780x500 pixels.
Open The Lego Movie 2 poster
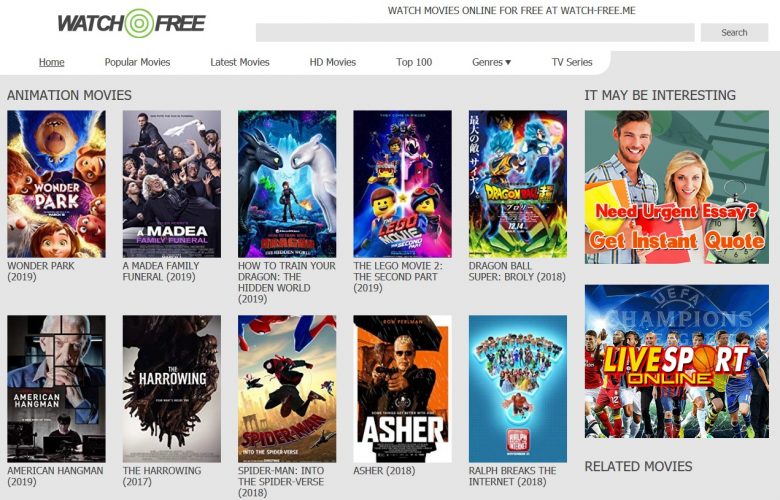402,184
